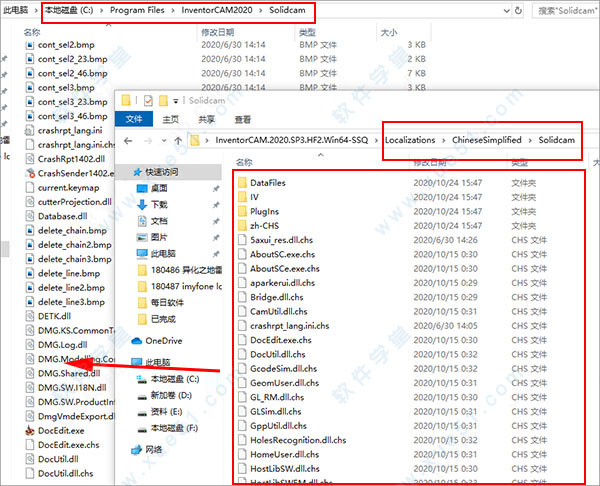The height and width of the screenshot is (486, 600).
Task: Click the 快速访问 star icon
Action: [138, 170]
